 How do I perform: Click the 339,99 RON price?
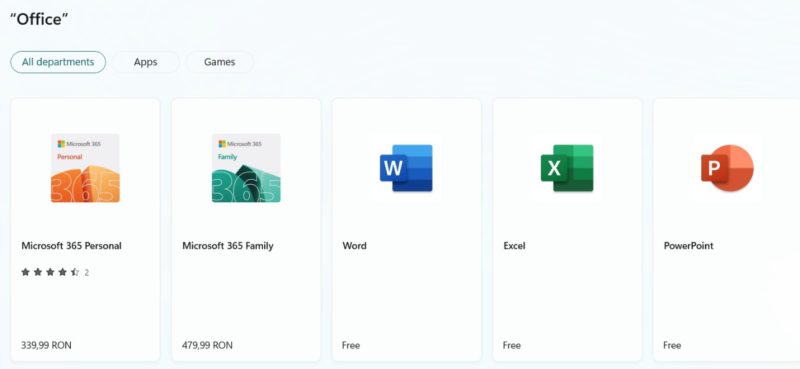(x=46, y=346)
